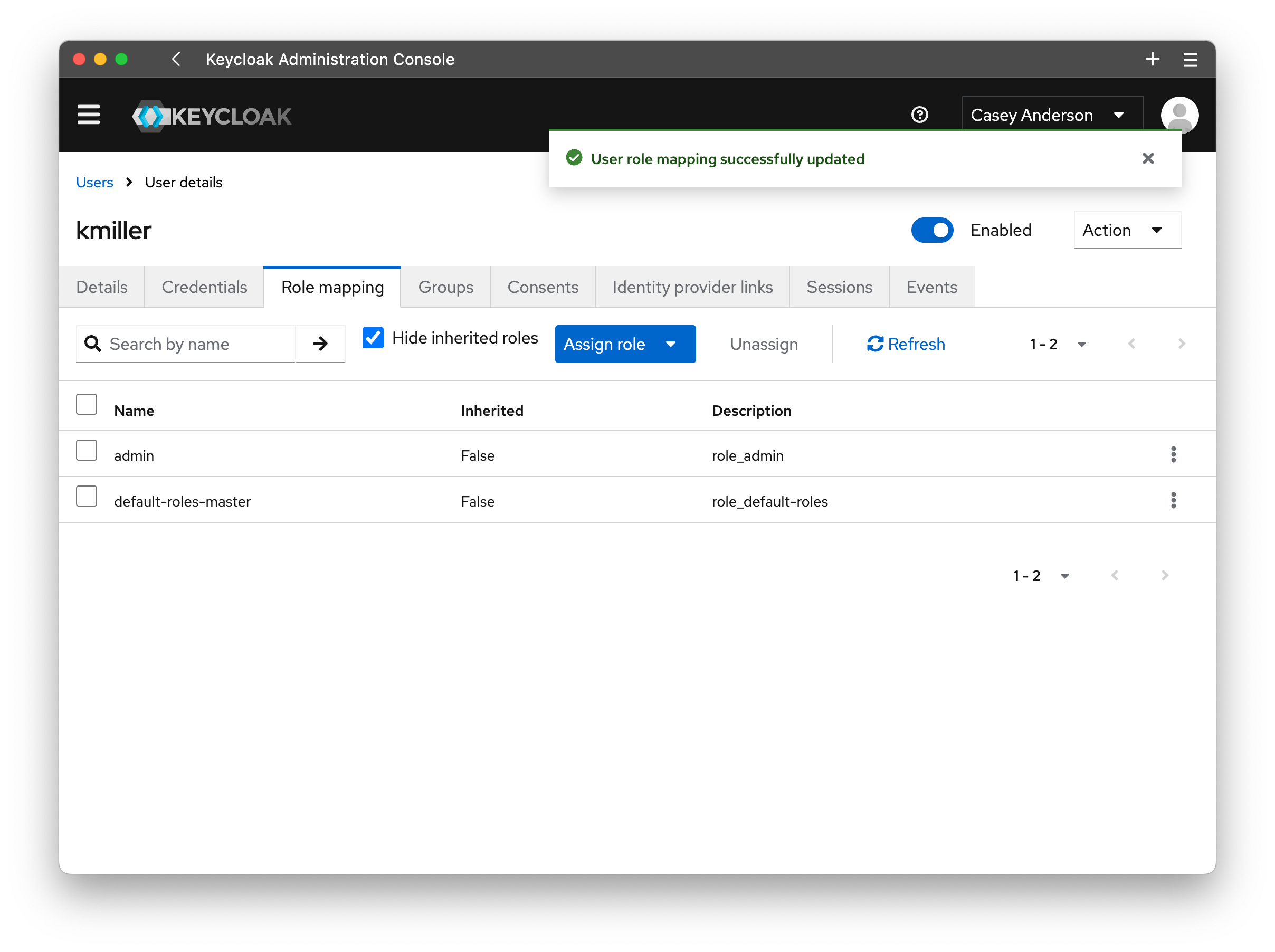Submit search with the arrow icon
This screenshot has width=1275, height=952.
pos(320,344)
